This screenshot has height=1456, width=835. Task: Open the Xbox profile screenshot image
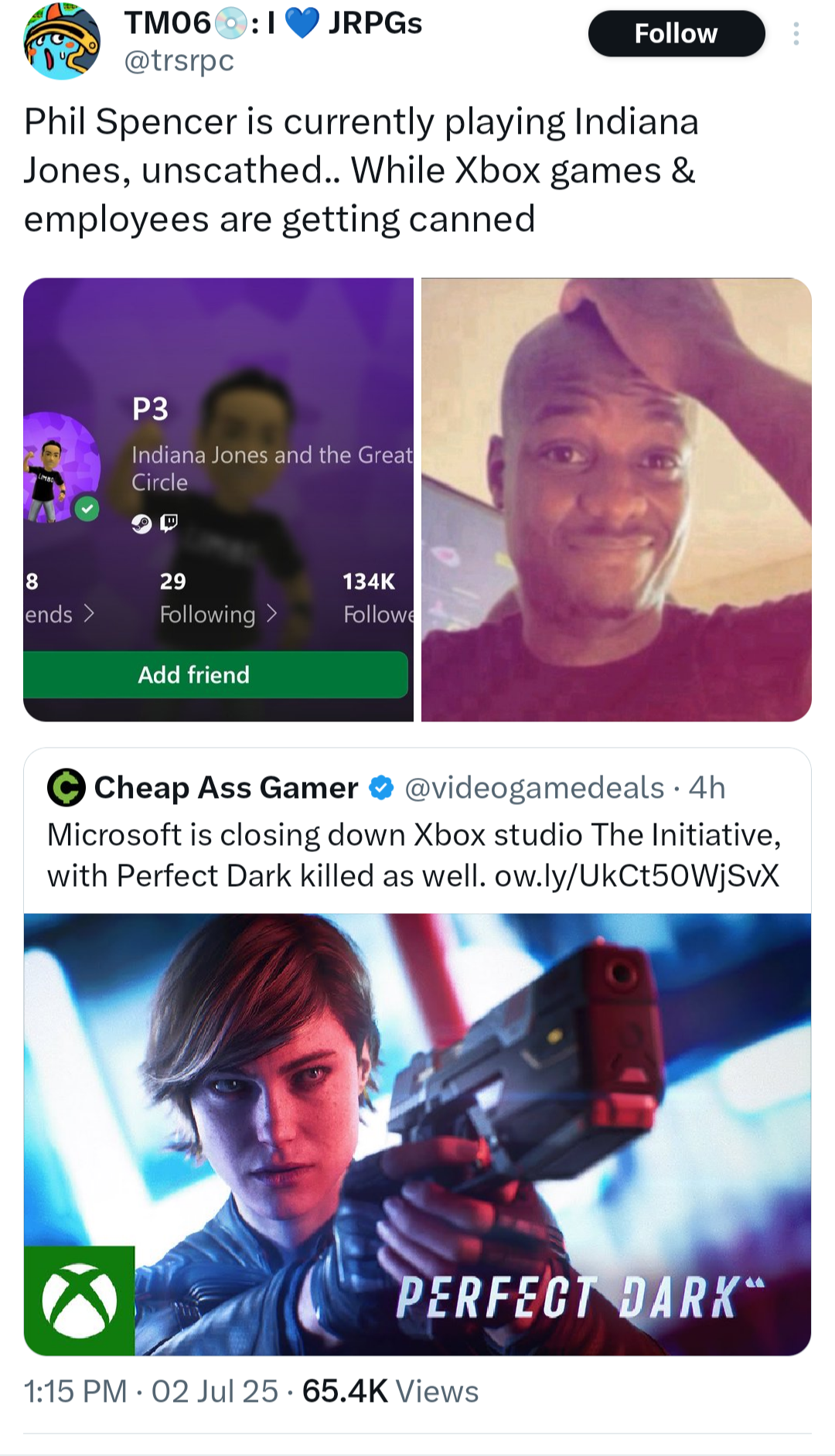pos(218,500)
